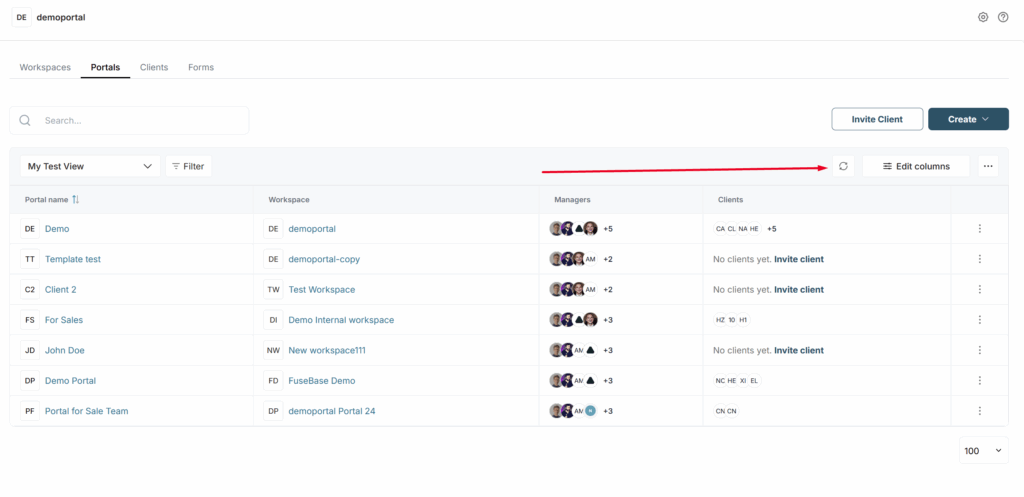Expand the Create dropdown button

[x=968, y=119]
